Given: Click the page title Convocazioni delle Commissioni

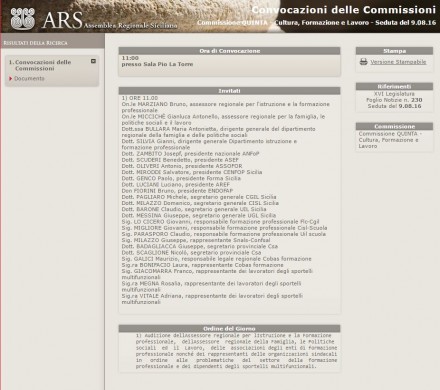Looking at the screenshot, I should click(344, 10).
